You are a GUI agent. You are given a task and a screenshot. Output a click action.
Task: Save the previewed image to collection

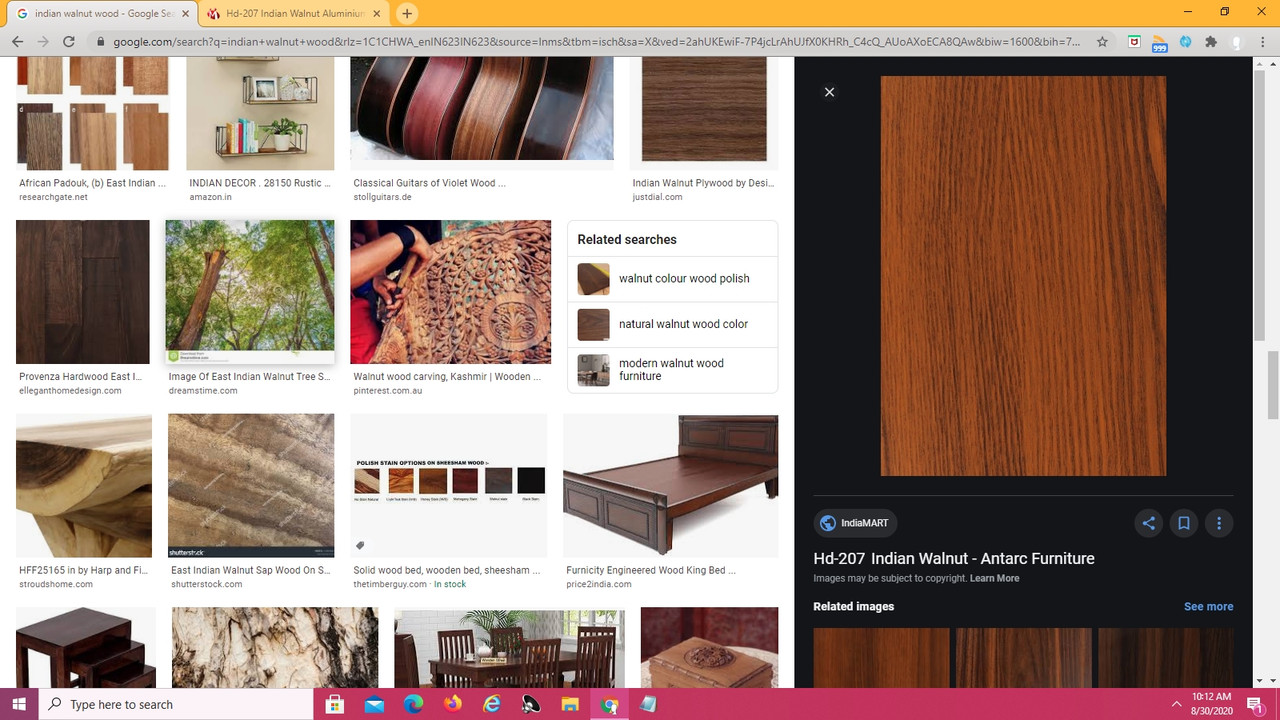(1183, 523)
